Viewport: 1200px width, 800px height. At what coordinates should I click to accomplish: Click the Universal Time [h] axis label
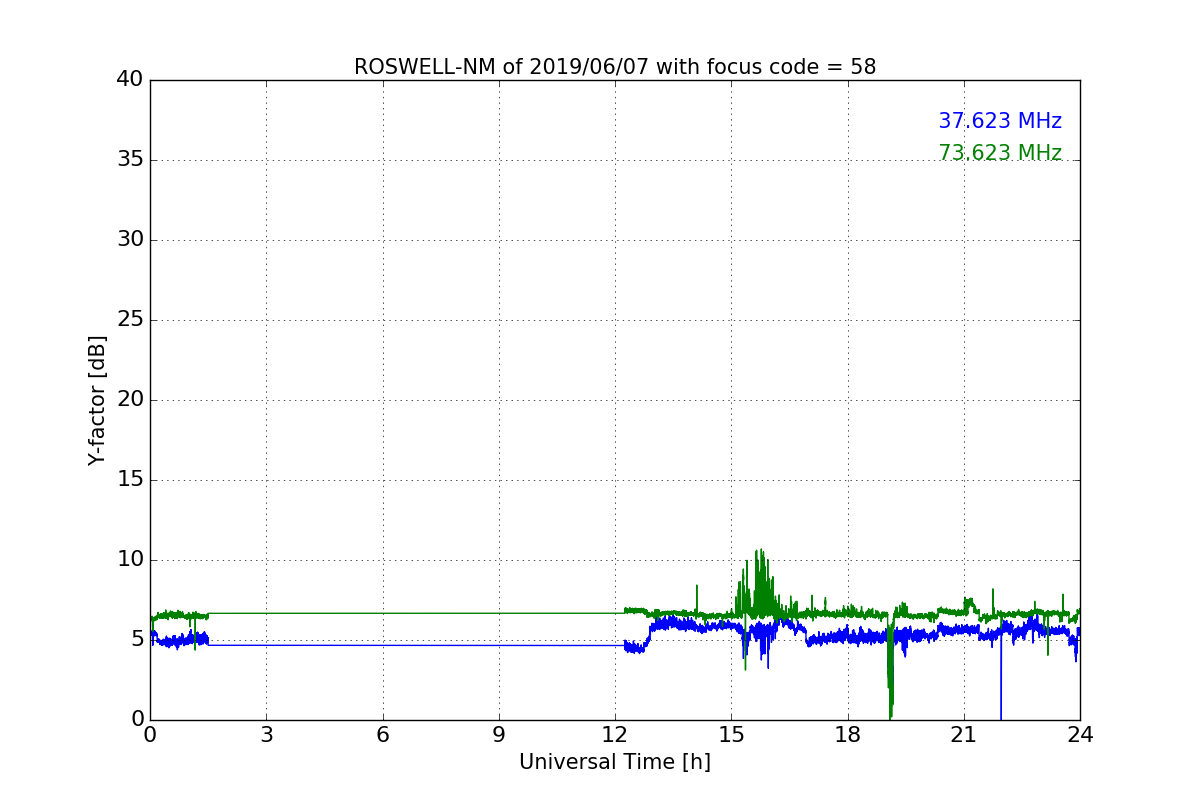[615, 762]
